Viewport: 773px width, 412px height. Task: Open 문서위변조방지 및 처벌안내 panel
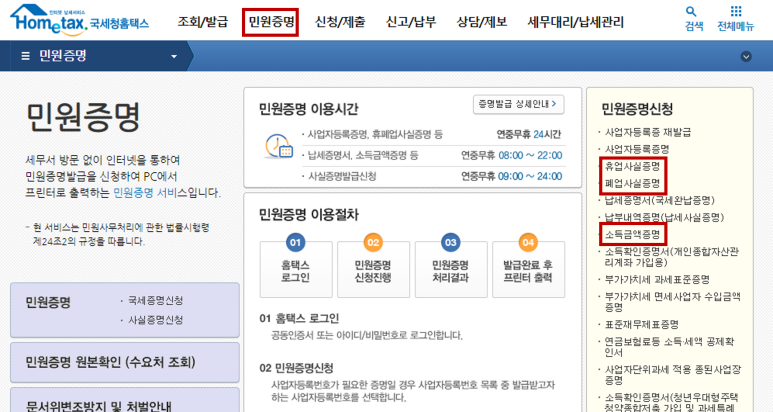pyautogui.click(x=125, y=400)
